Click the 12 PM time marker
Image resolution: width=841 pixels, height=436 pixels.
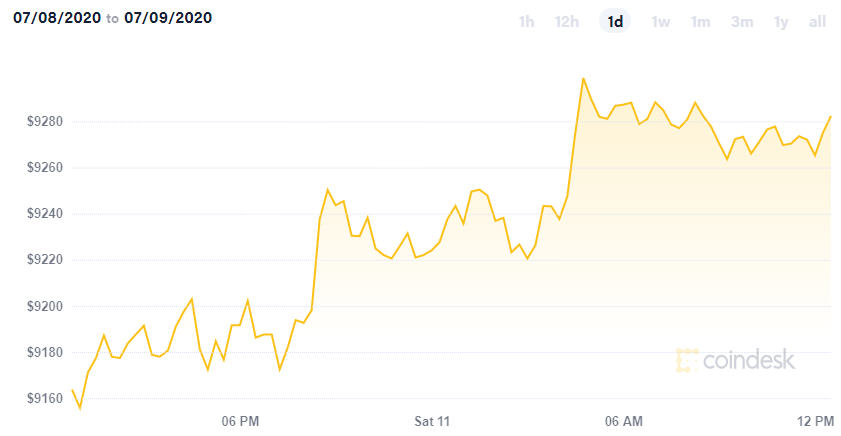coord(815,422)
